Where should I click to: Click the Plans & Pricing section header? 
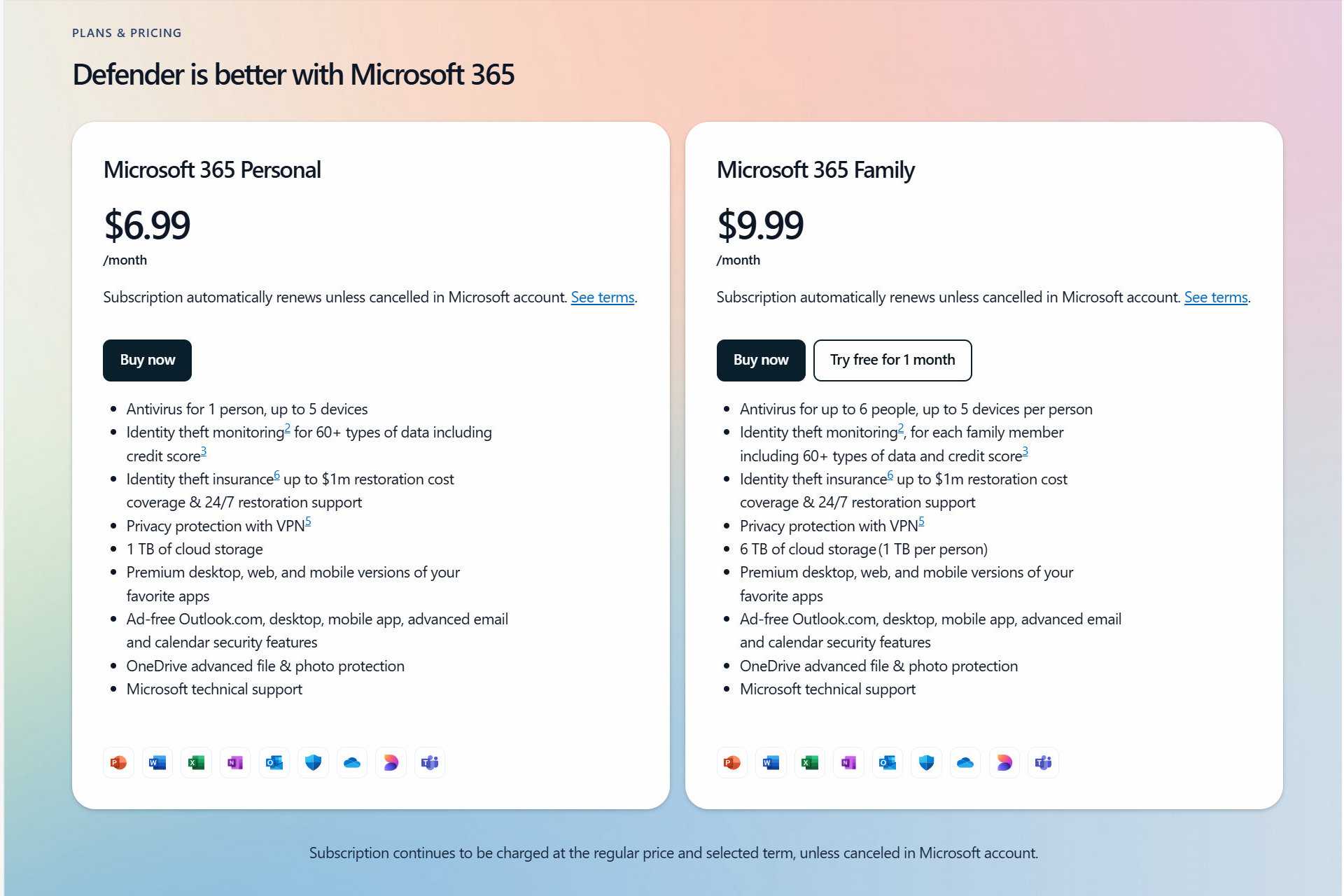128,33
